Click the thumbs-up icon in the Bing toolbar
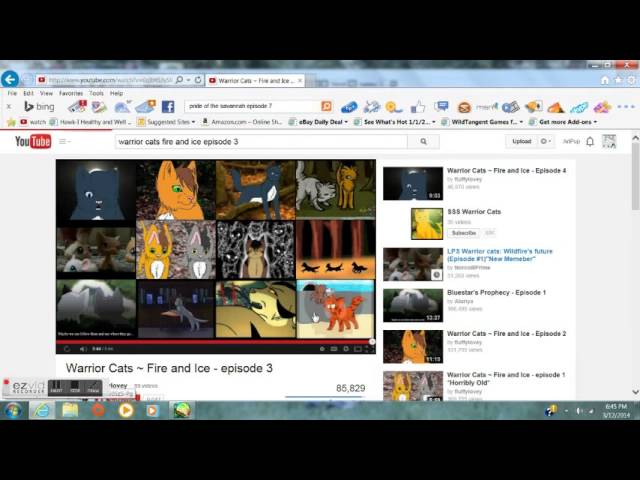The image size is (640, 480). pos(418,107)
